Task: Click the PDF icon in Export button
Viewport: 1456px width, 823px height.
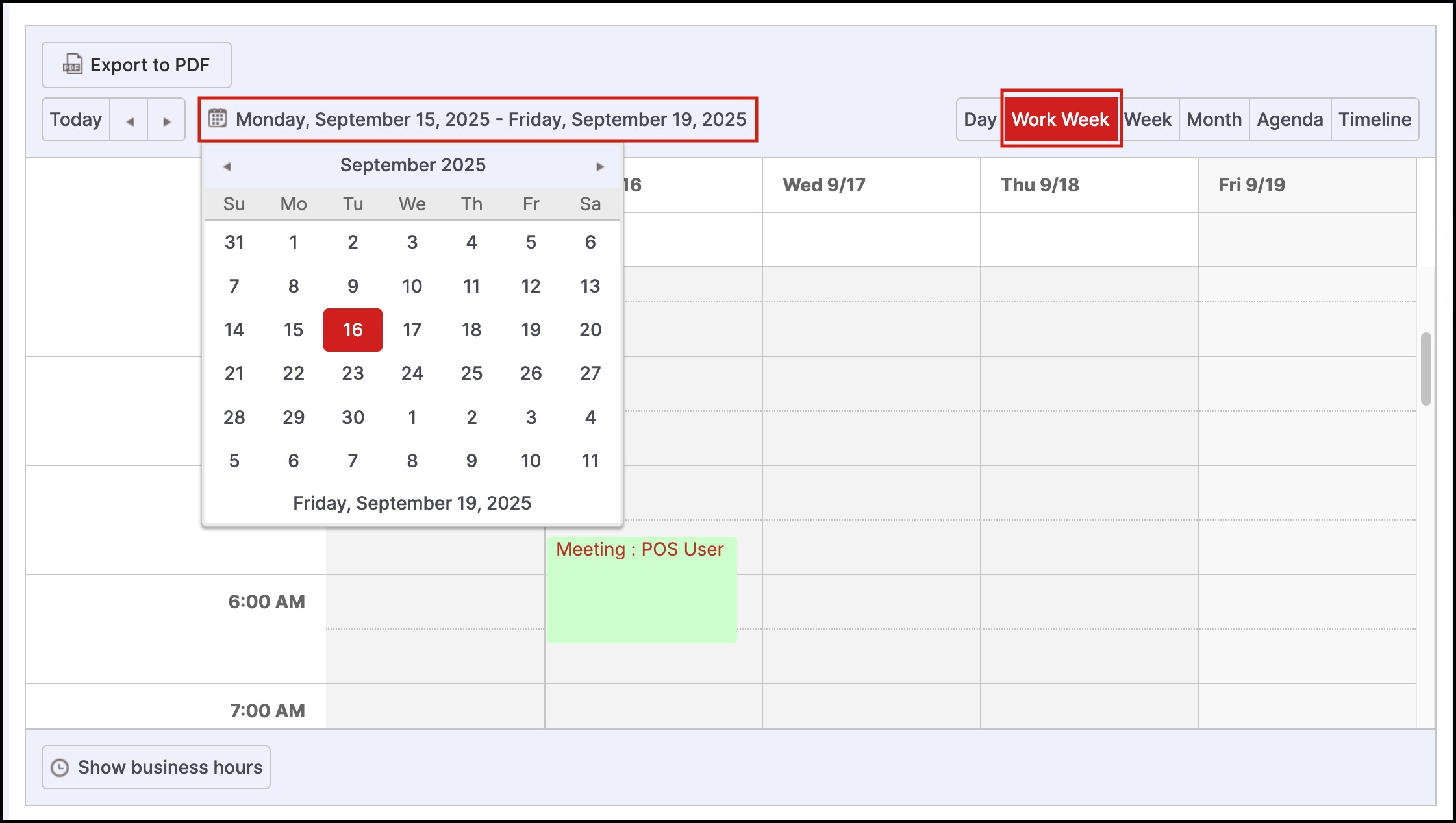Action: 72,64
